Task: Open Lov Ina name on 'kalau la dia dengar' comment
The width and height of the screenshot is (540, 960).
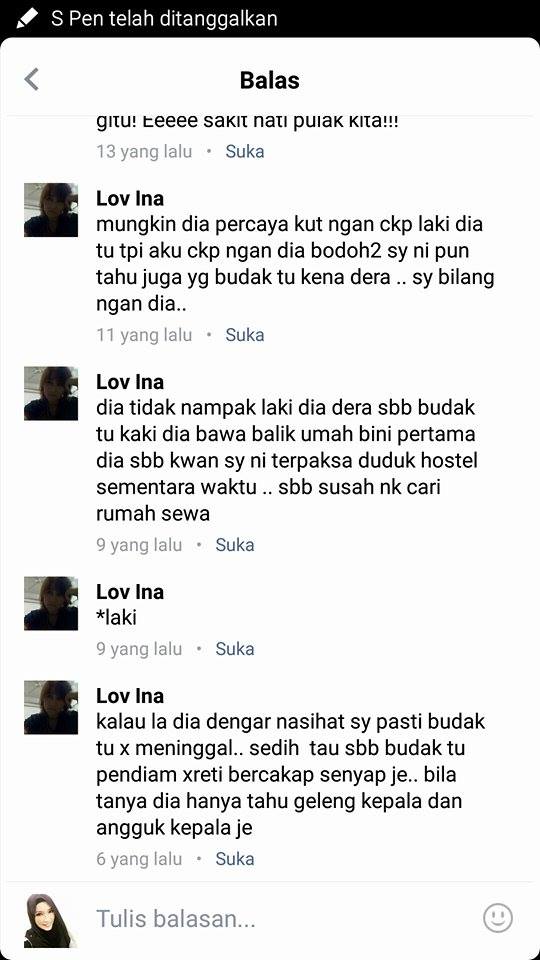Action: 130,696
